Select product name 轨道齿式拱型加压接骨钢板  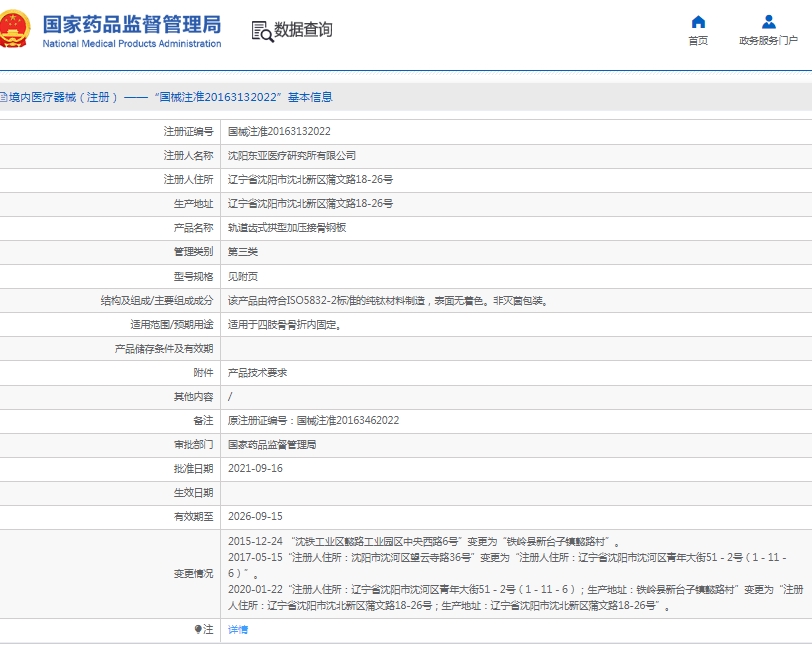coord(287,228)
